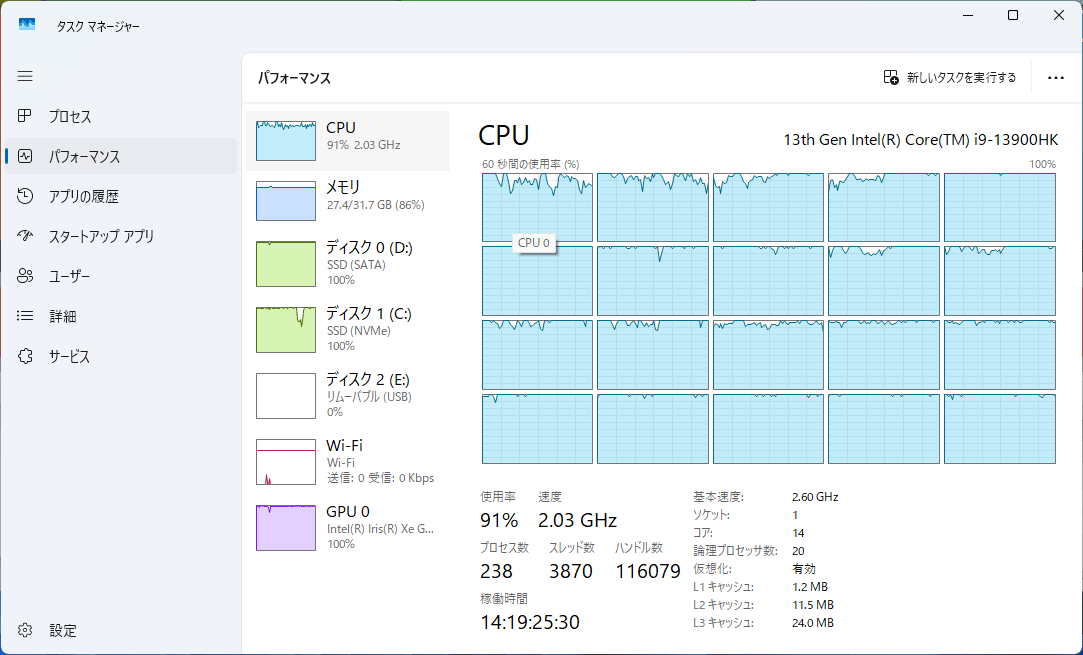Viewport: 1083px width, 655px height.
Task: Open 設定 gear at bottom left
Action: (x=26, y=630)
